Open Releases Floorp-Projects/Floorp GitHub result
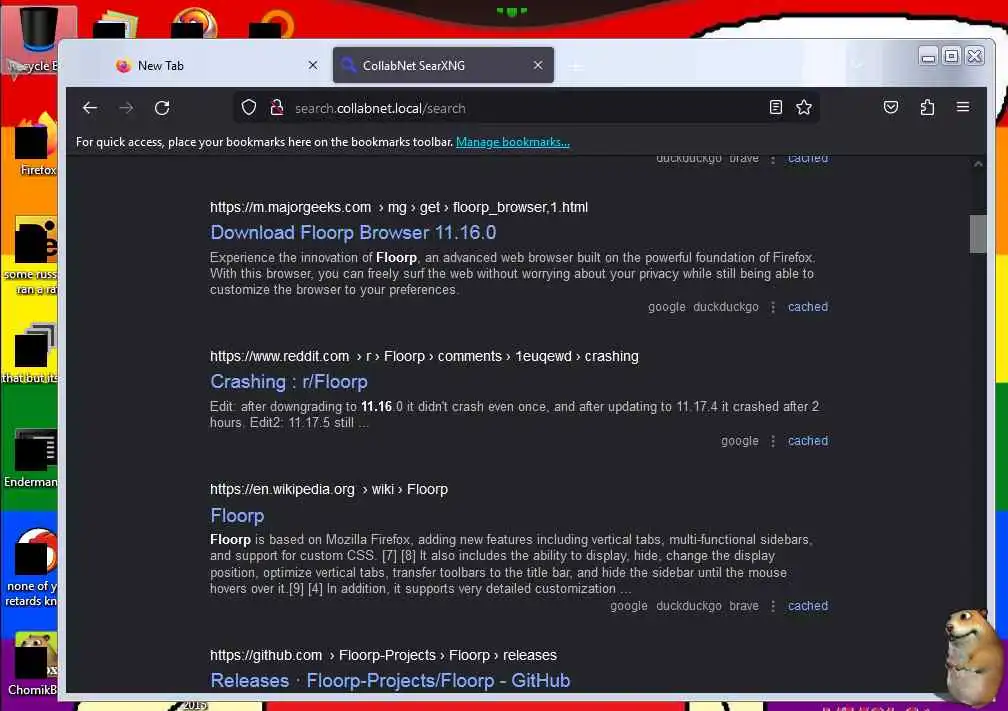 (390, 680)
